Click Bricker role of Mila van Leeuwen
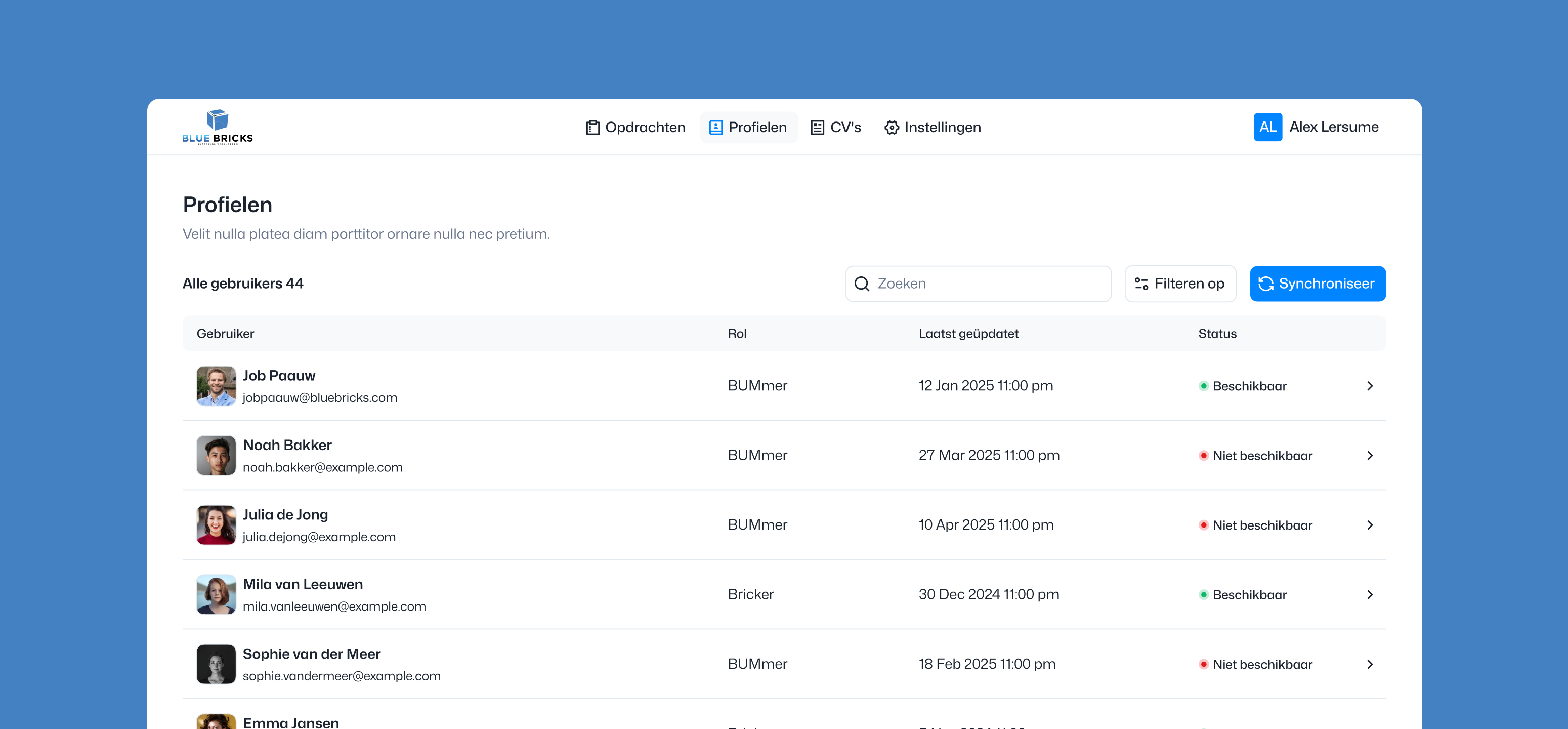Image resolution: width=1568 pixels, height=729 pixels. [x=750, y=594]
